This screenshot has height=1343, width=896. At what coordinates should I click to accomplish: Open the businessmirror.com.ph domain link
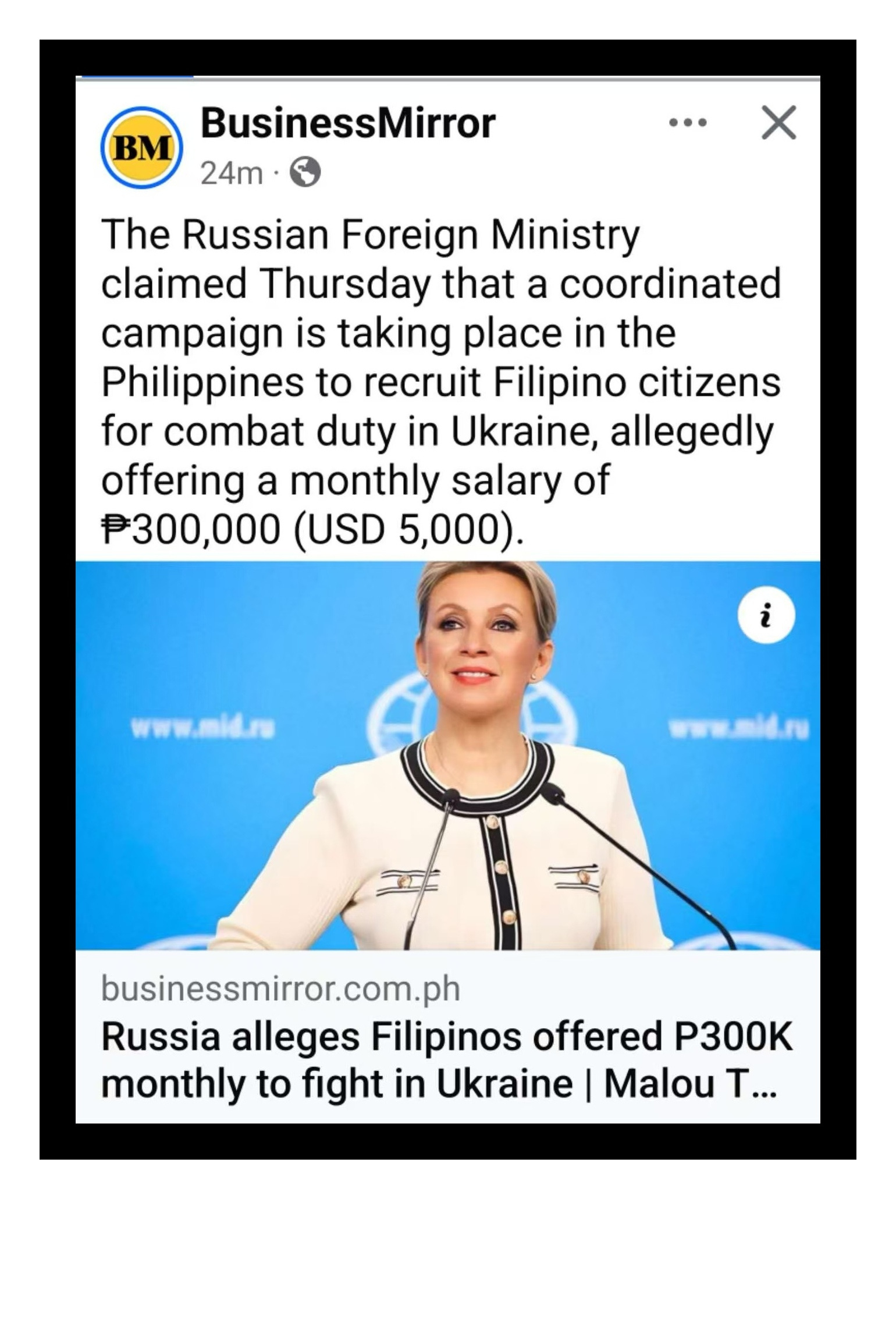[x=280, y=988]
